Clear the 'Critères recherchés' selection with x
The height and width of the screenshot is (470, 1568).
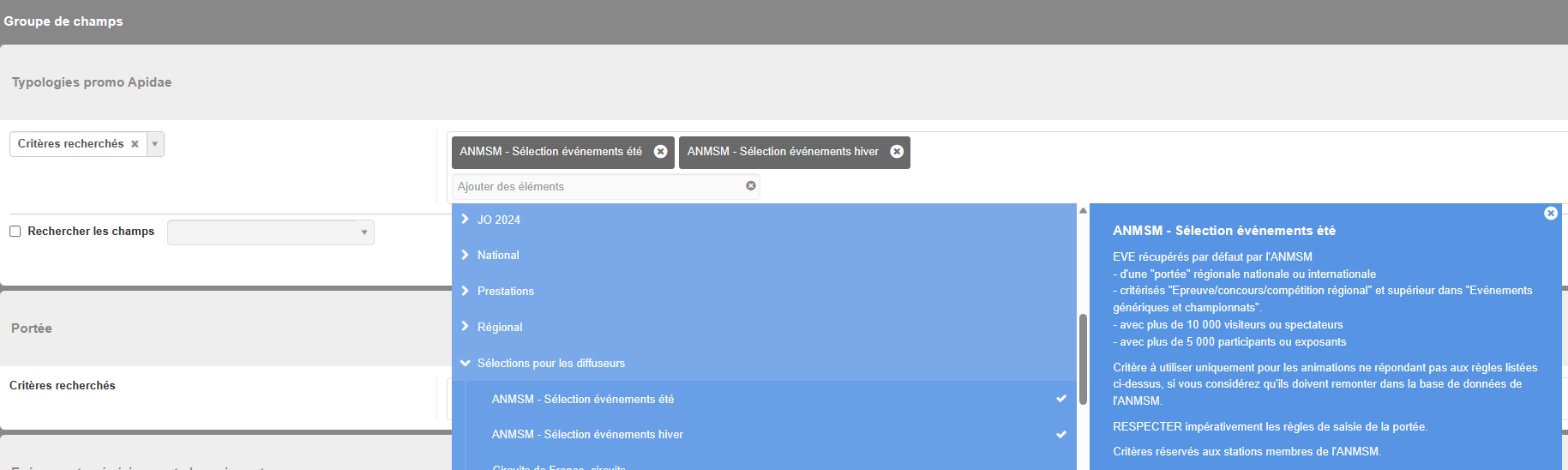(x=135, y=144)
